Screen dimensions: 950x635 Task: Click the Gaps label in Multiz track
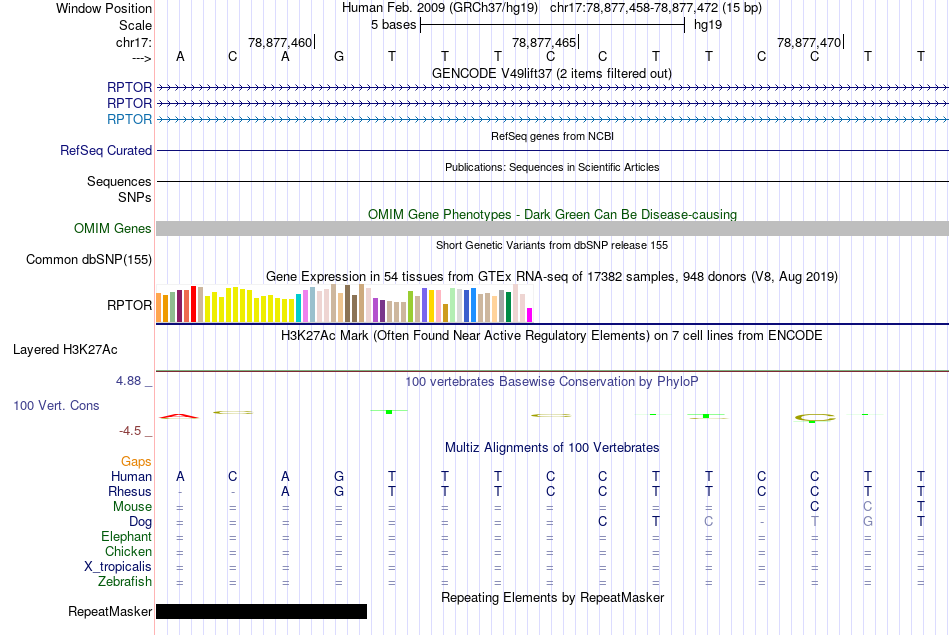pos(136,462)
